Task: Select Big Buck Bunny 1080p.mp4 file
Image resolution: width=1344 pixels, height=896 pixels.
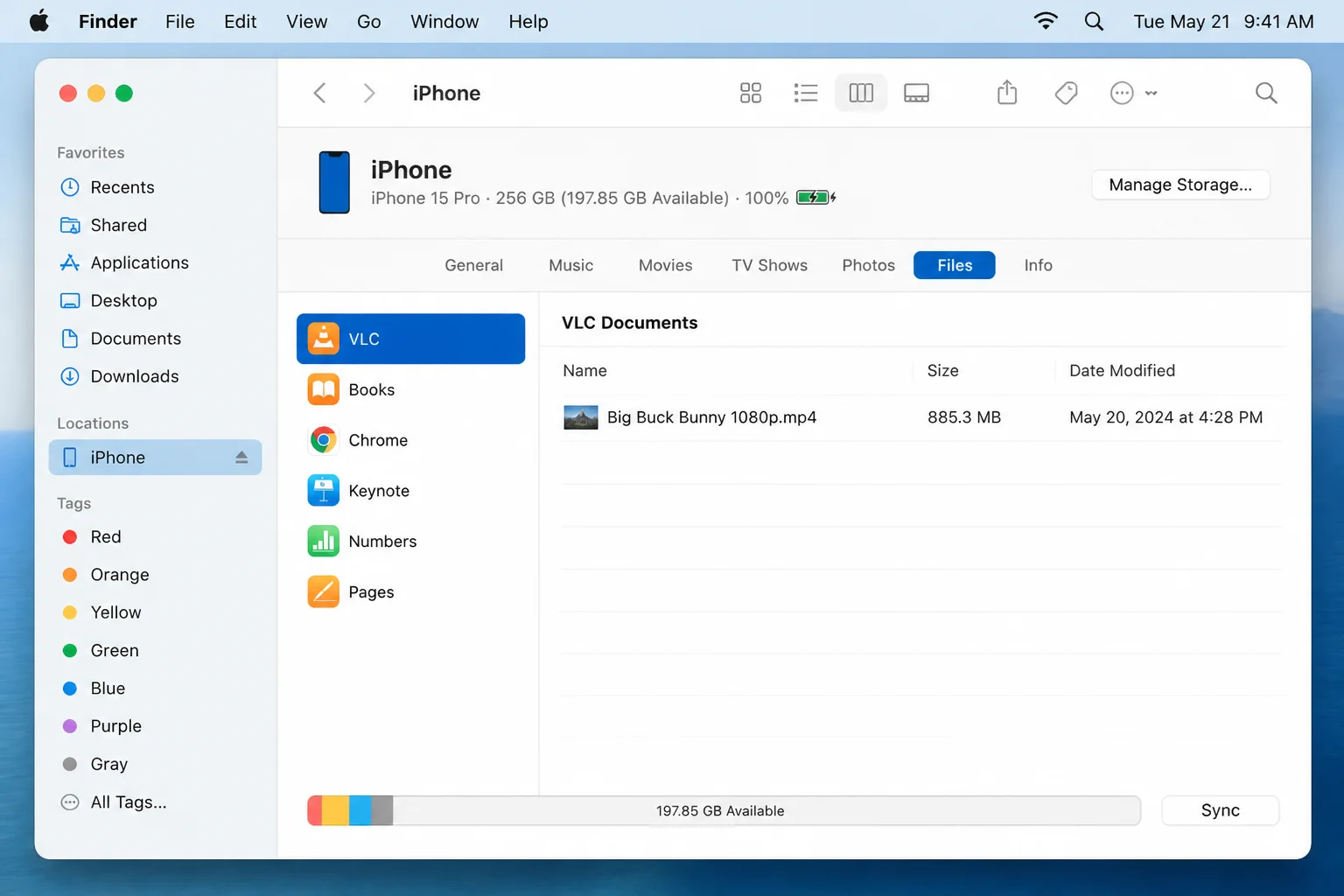Action: (921, 417)
